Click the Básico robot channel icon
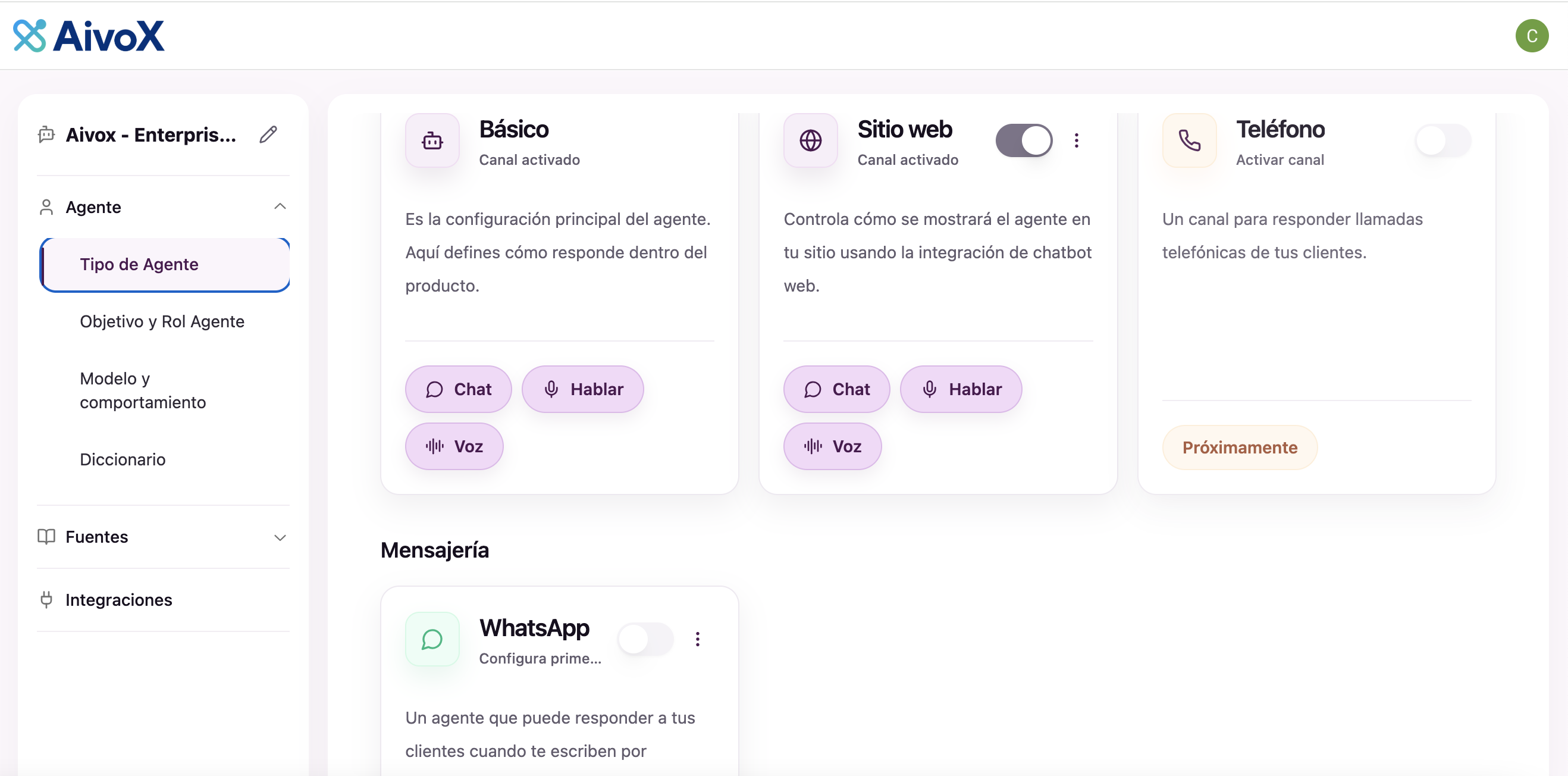The height and width of the screenshot is (776, 1568). pyautogui.click(x=432, y=140)
